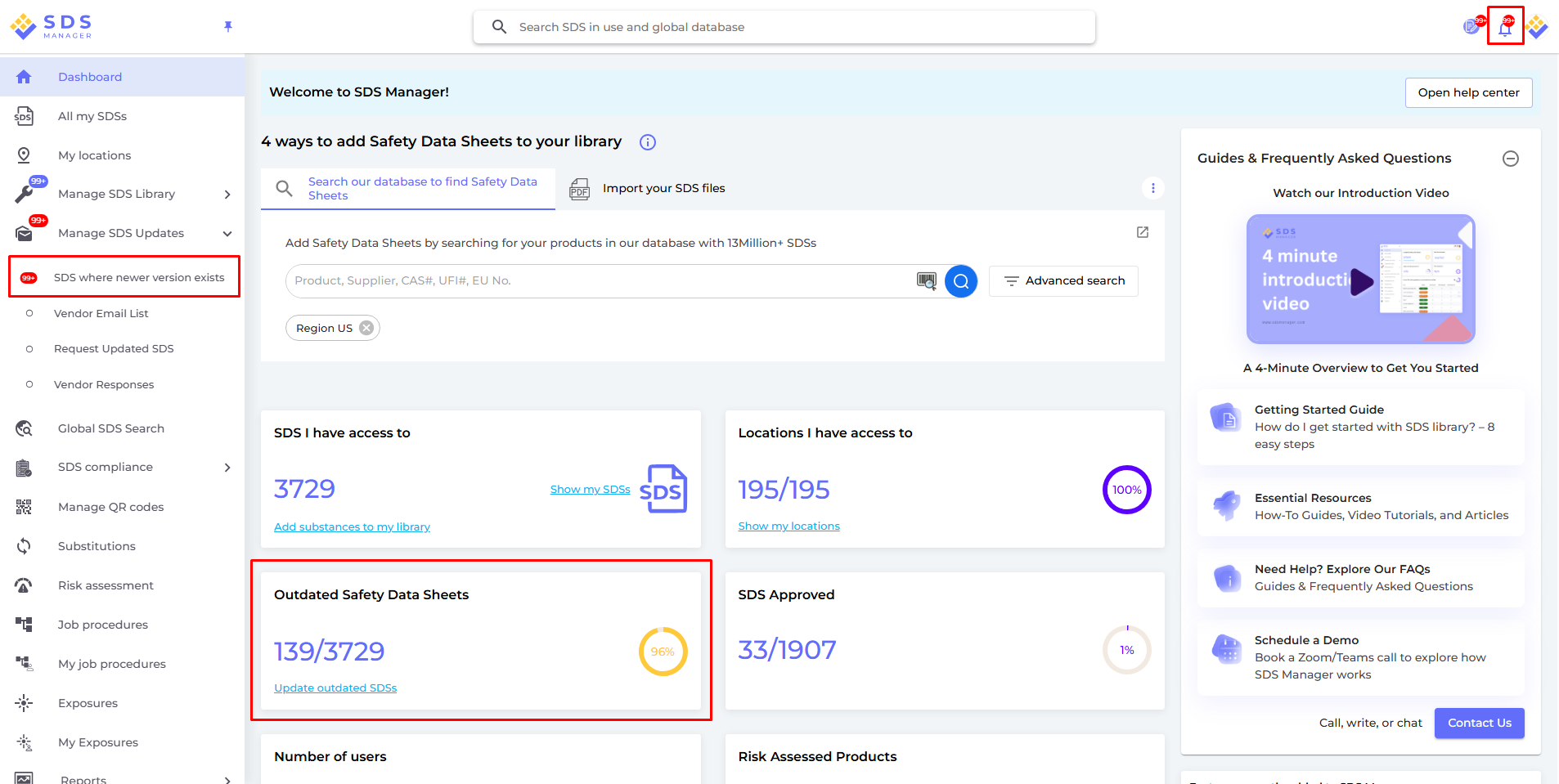Click the My Exposures icon
This screenshot has width=1559, height=784.
coord(24,742)
